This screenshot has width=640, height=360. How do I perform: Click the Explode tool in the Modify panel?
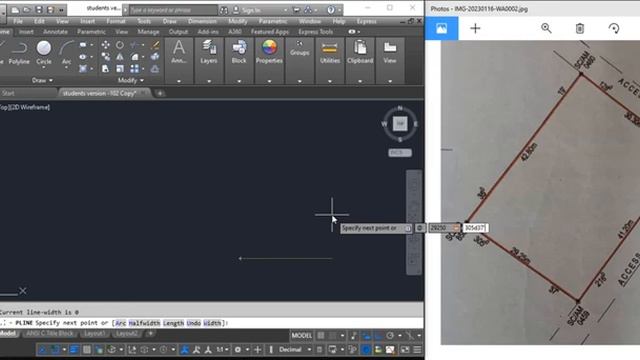(155, 57)
